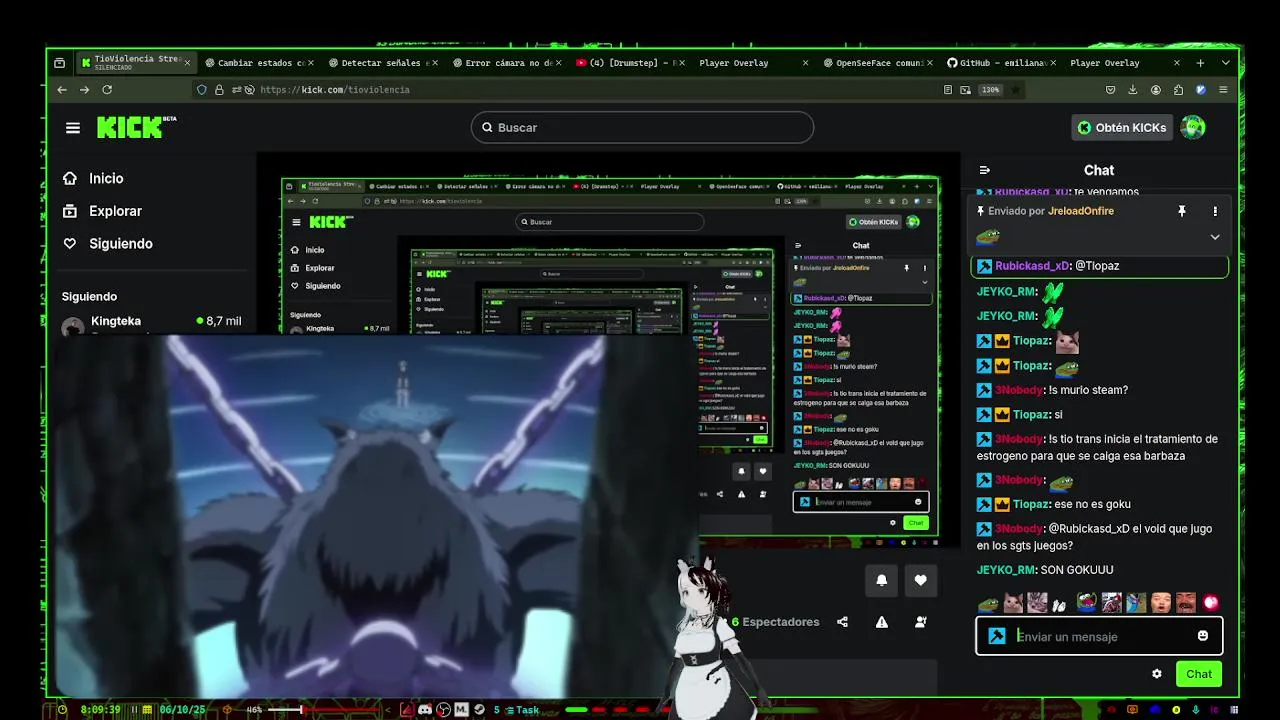
Task: Click username Rubickasd_xD in chat
Action: [x=1031, y=266]
